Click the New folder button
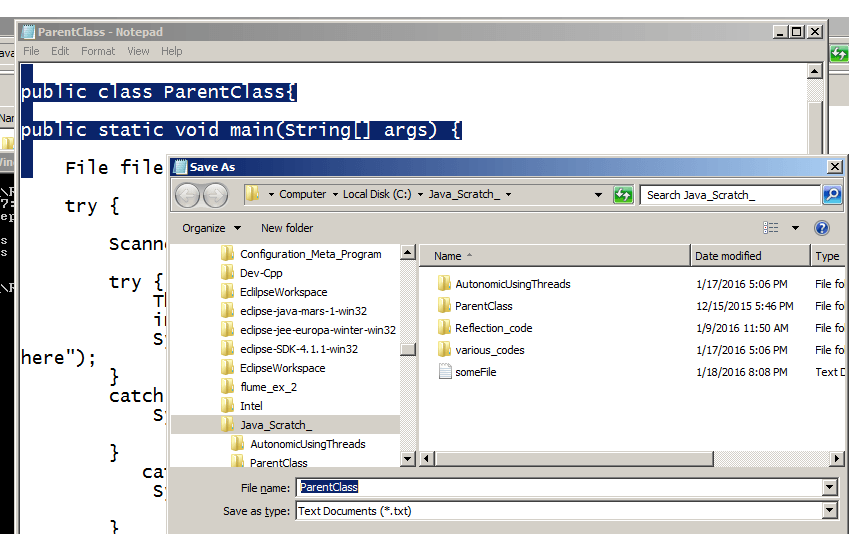This screenshot has height=534, width=849. [x=287, y=228]
